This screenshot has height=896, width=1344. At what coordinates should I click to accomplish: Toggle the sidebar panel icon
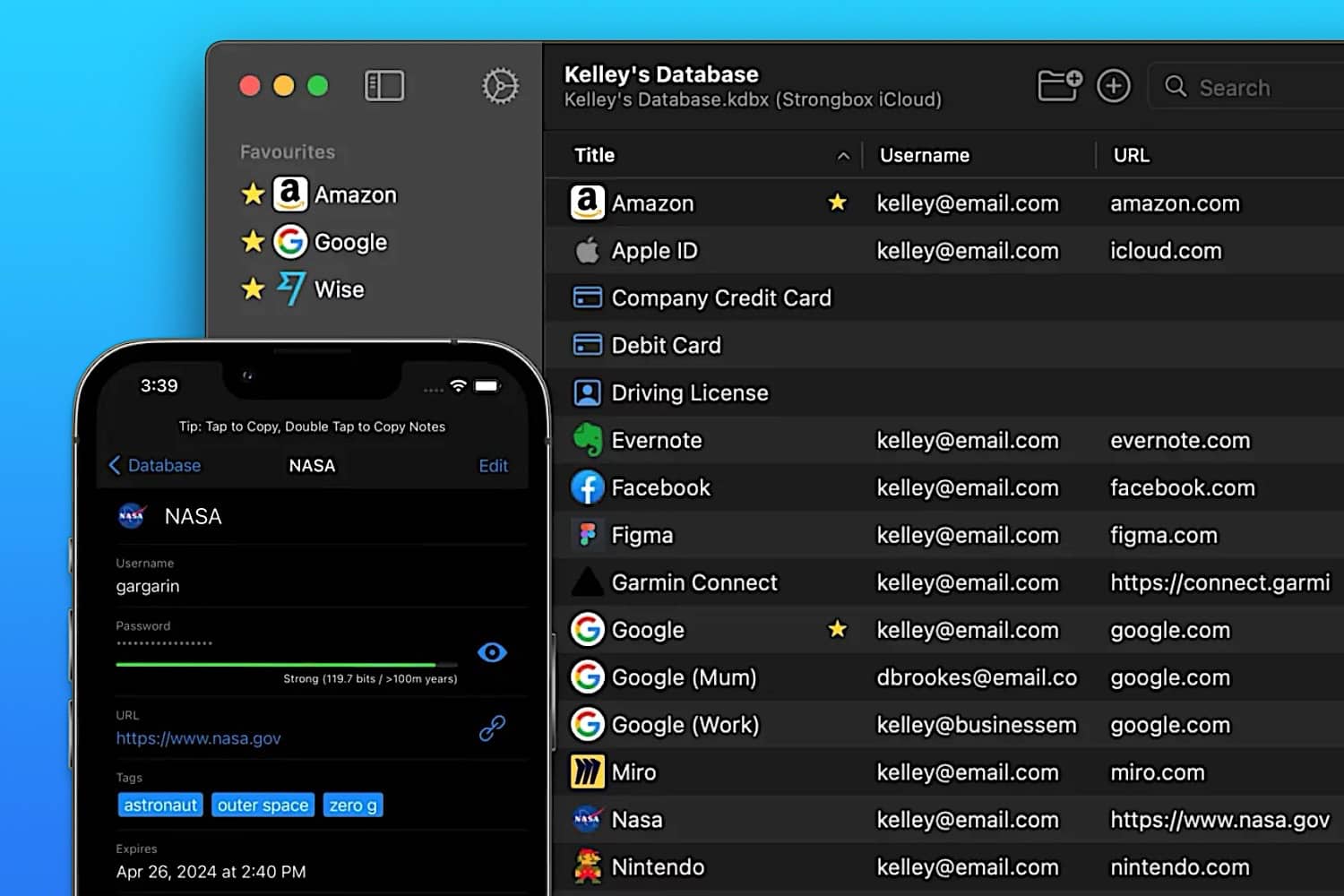tap(384, 86)
